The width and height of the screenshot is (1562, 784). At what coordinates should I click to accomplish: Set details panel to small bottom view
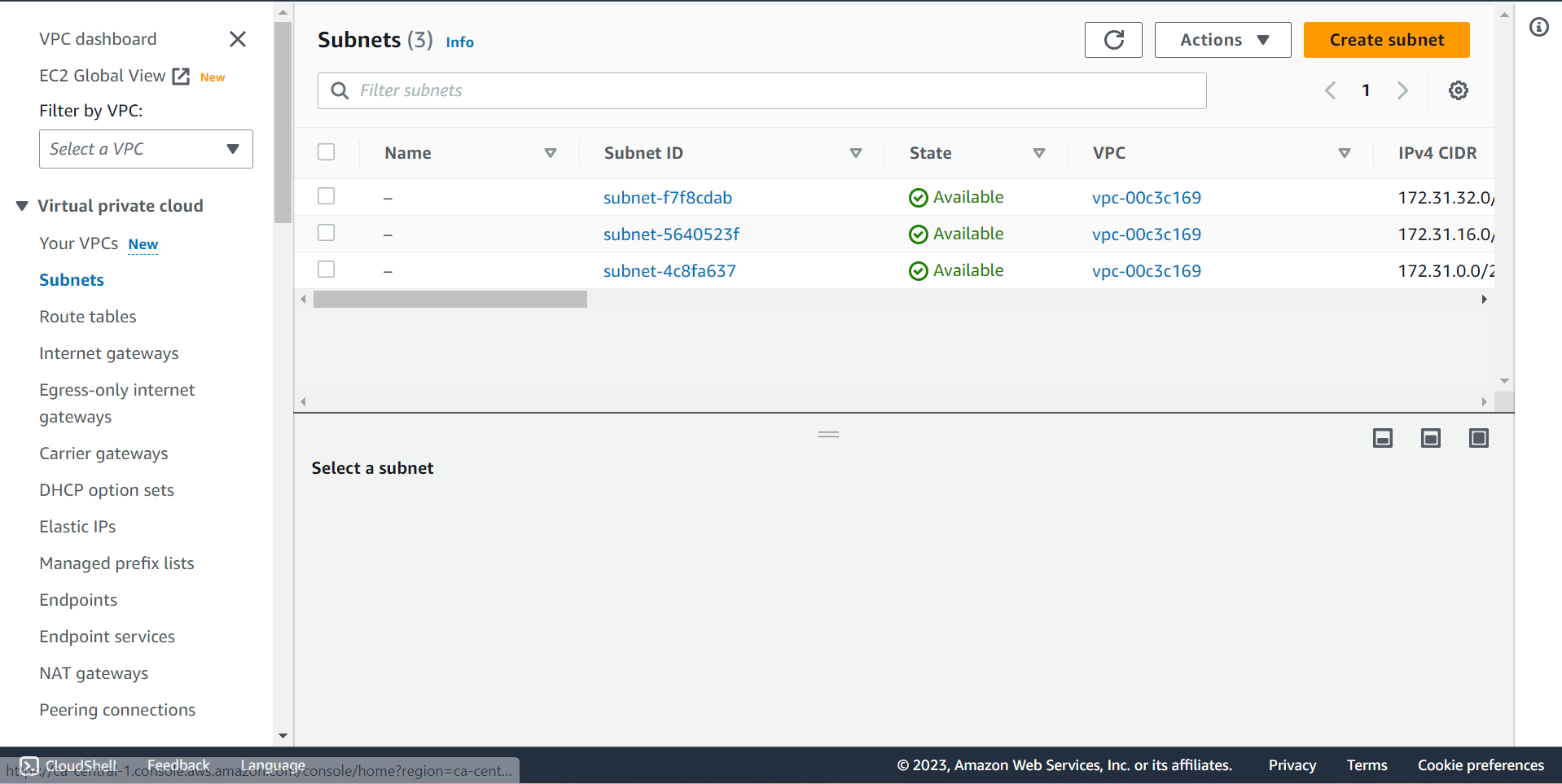(1383, 438)
